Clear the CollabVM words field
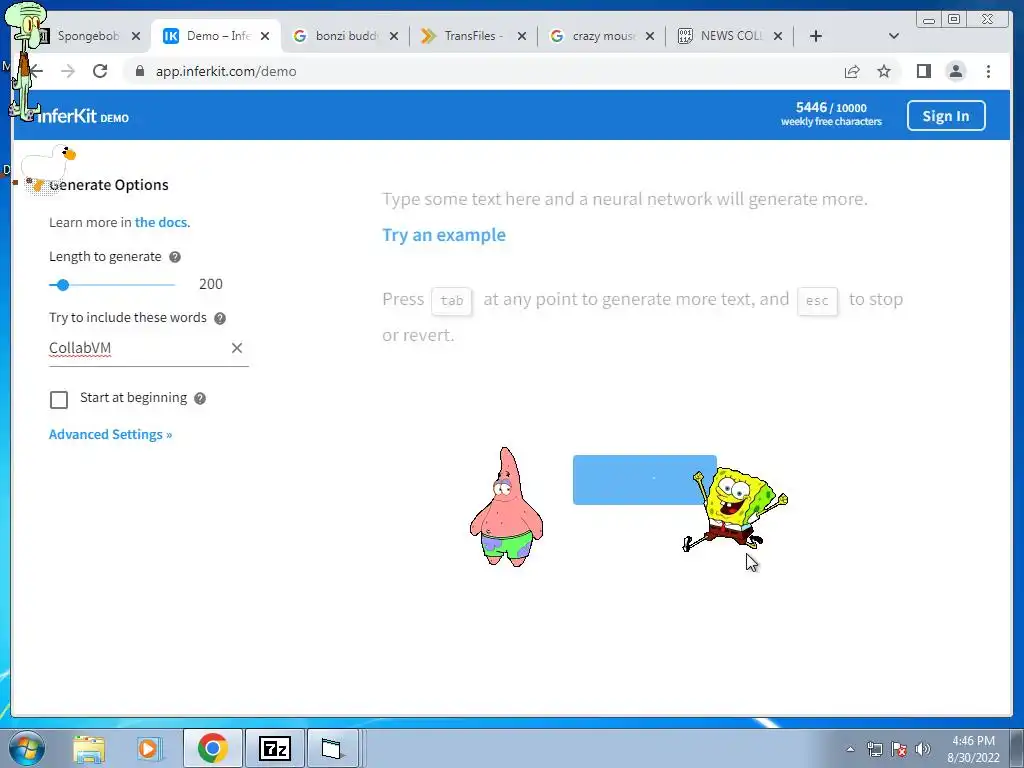The image size is (1024, 768). [237, 348]
